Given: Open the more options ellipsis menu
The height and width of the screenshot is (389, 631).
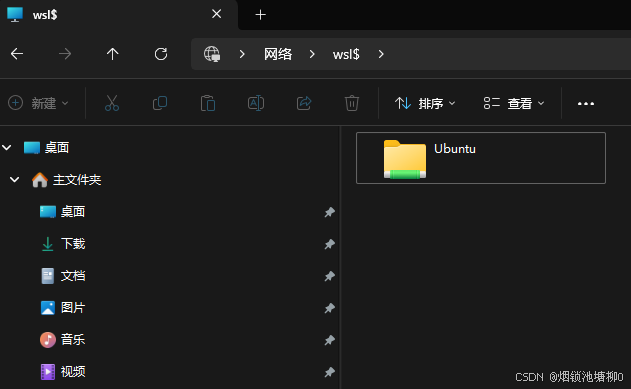Looking at the screenshot, I should click(x=586, y=103).
